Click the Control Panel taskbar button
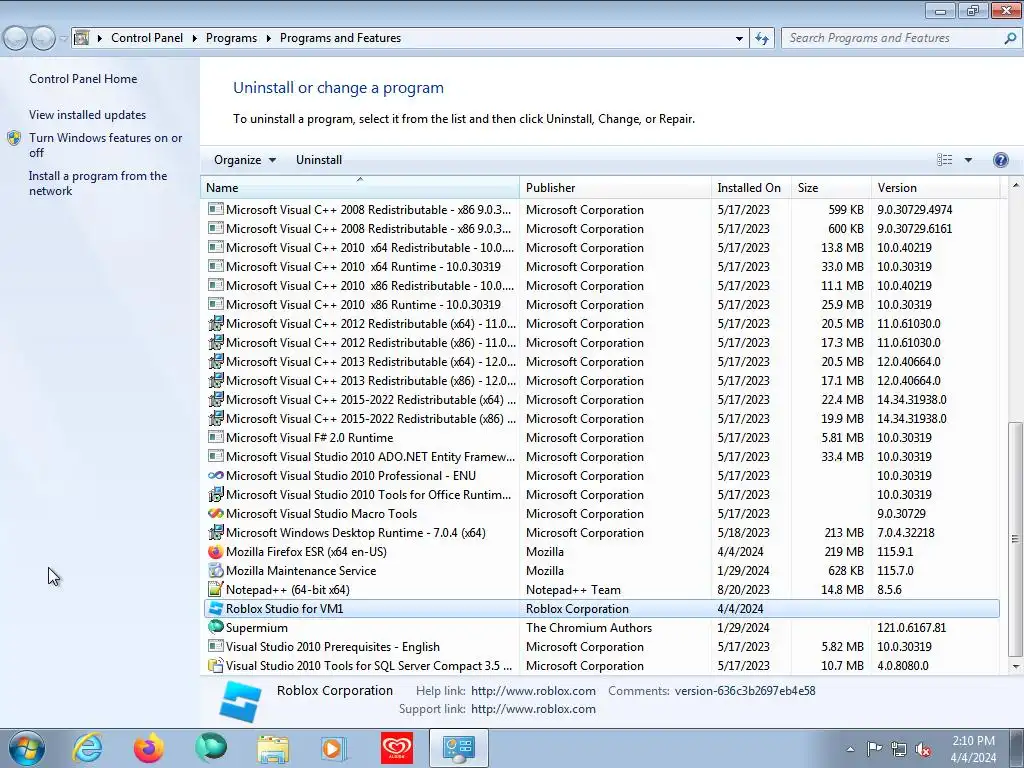1024x768 pixels. (x=458, y=748)
